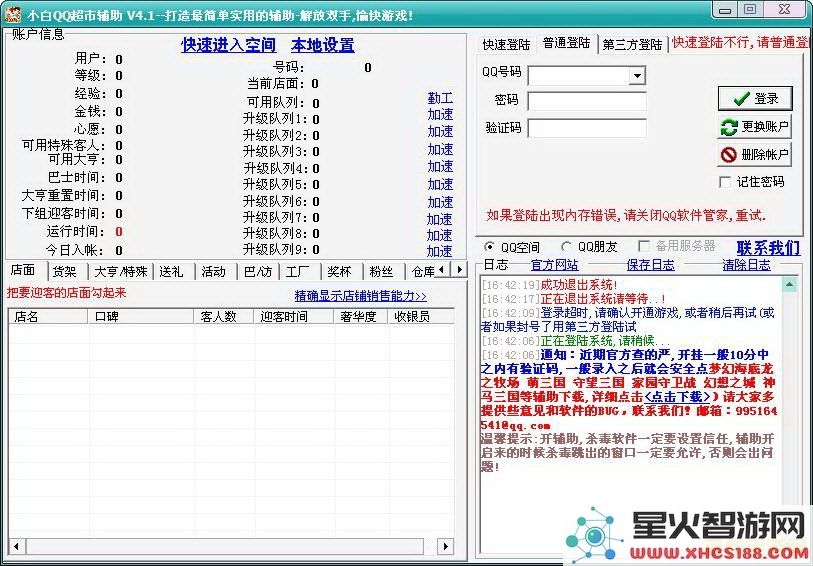Toggle the 备用服务器 checkbox
This screenshot has height=566, width=813.
point(644,246)
